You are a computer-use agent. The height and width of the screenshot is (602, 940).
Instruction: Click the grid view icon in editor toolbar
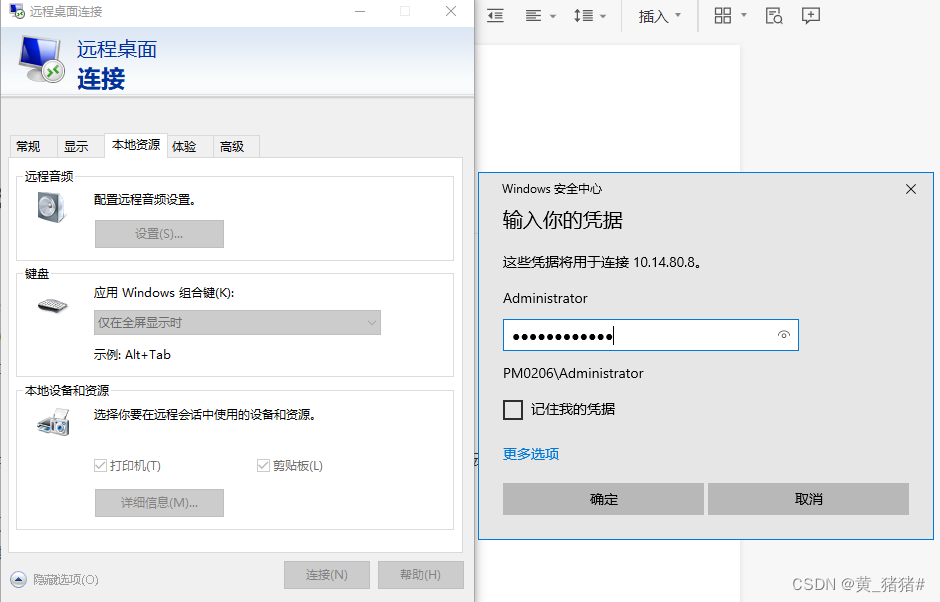click(722, 16)
